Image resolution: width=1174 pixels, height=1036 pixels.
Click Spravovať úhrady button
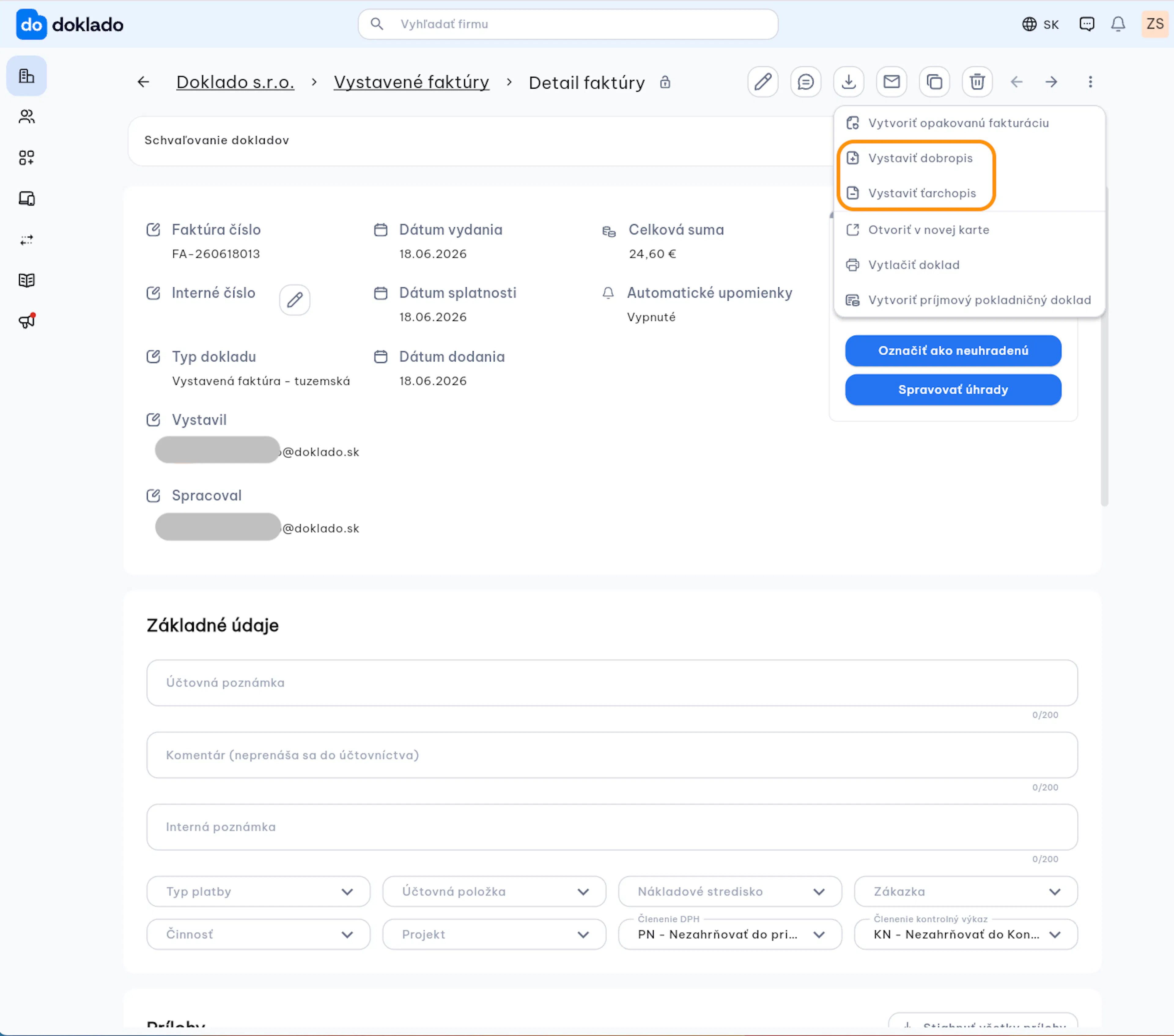(x=953, y=389)
